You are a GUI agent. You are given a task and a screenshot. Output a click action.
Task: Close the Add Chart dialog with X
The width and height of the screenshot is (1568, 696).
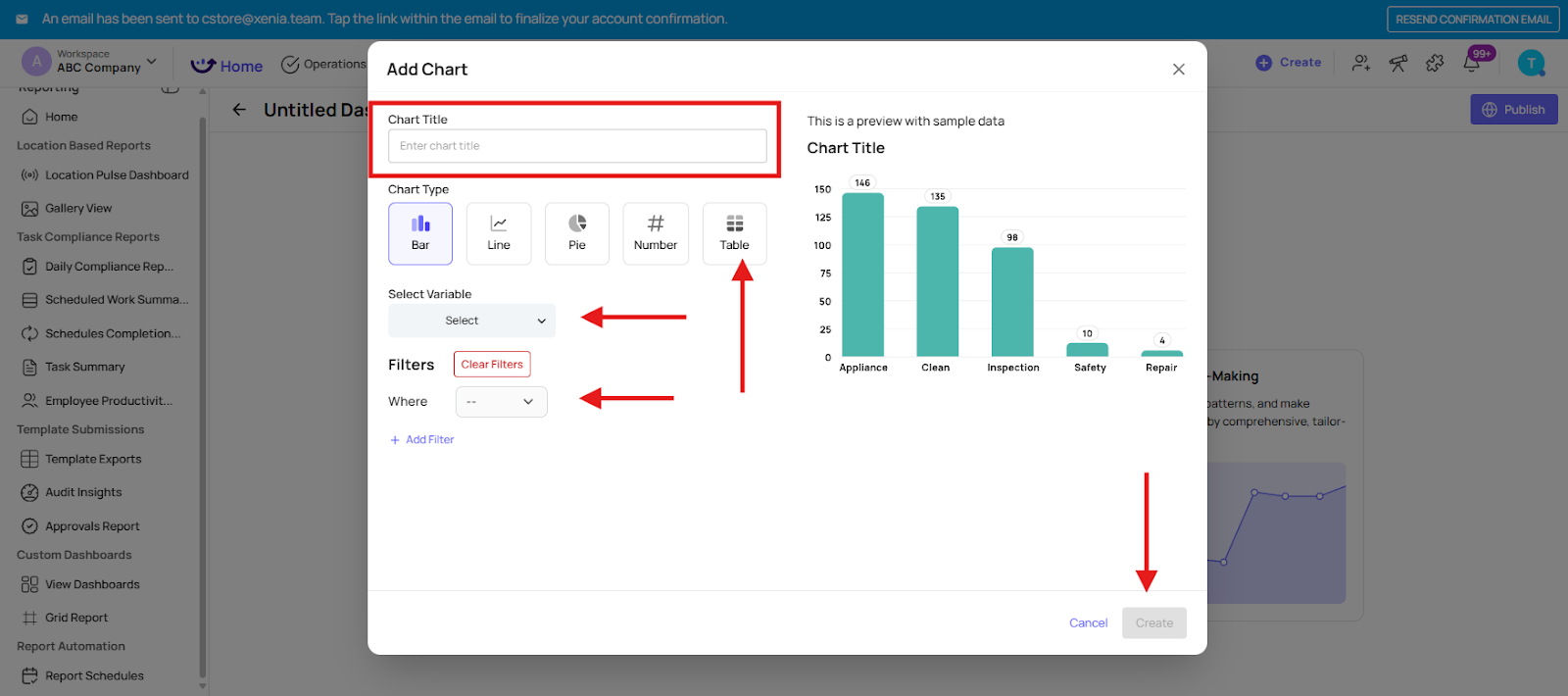click(x=1178, y=70)
